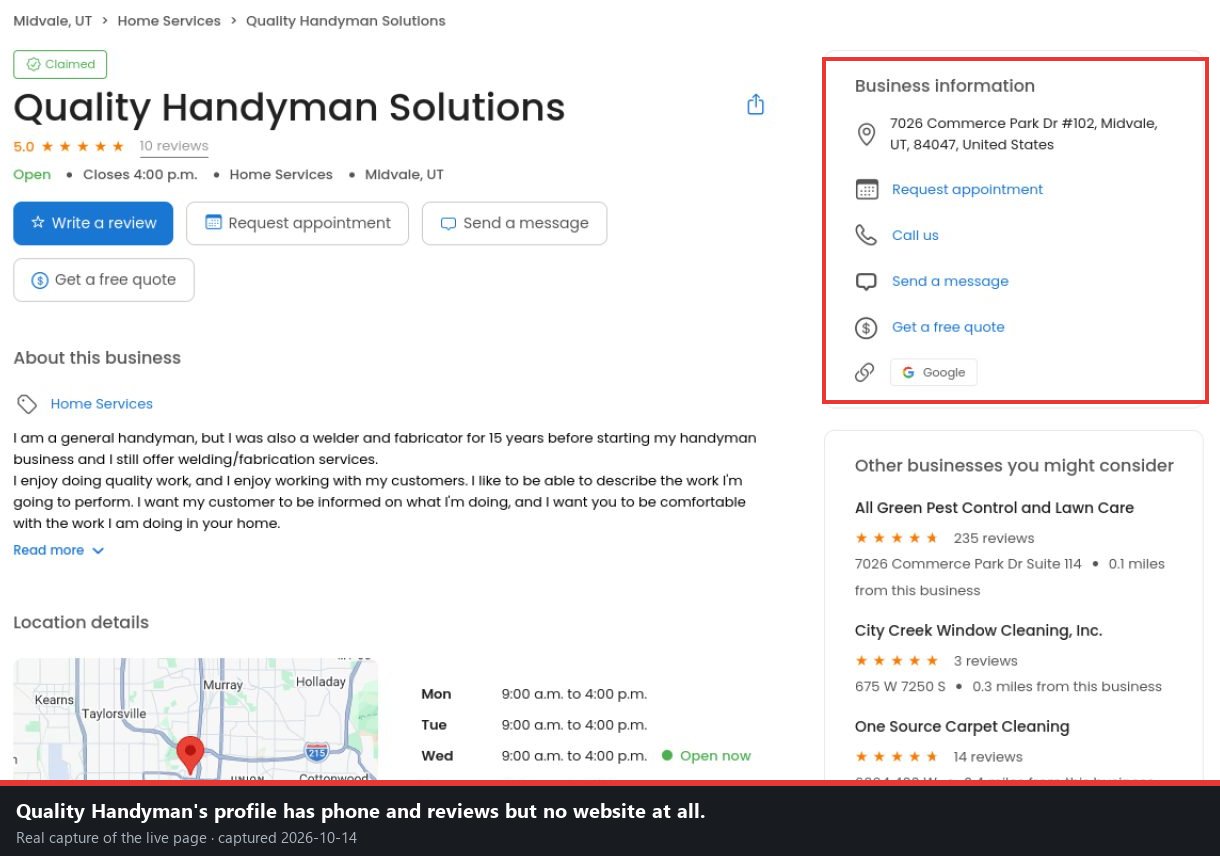
Task: Open All Green Pest Control and Lawn Care
Action: [994, 508]
